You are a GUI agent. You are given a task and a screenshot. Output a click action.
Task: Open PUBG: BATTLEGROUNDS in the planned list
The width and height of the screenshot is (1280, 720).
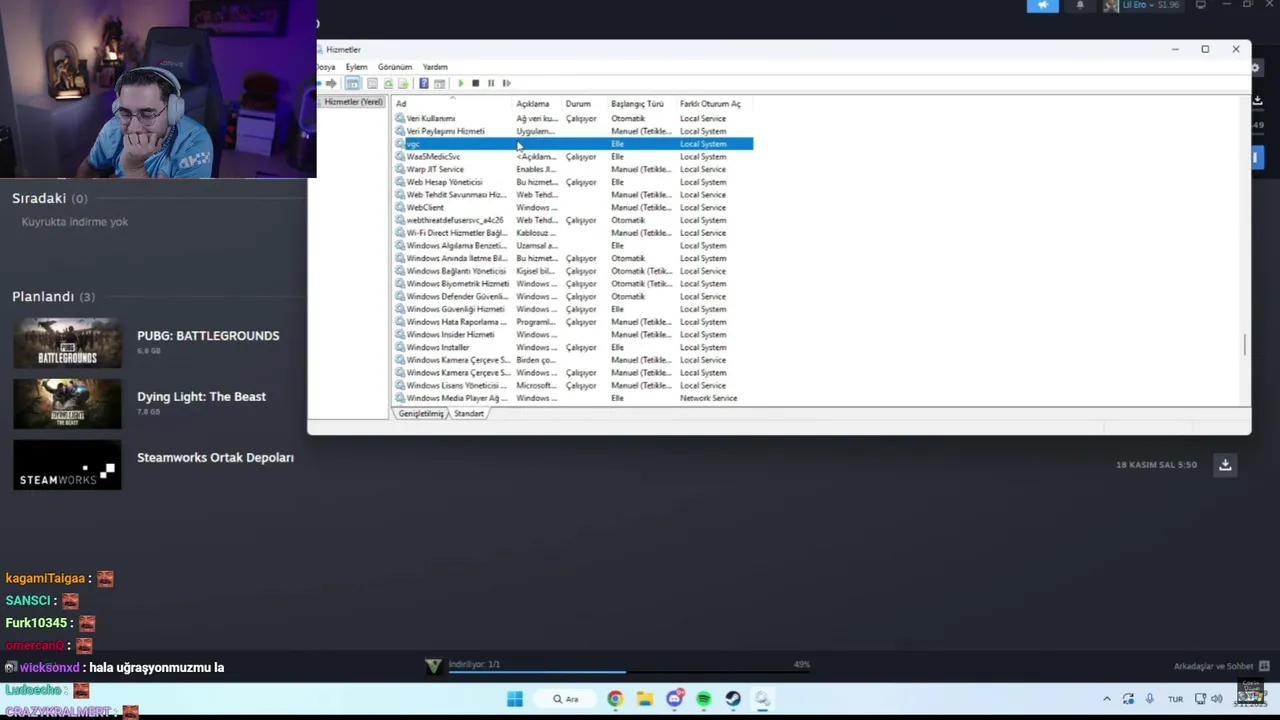pos(208,336)
